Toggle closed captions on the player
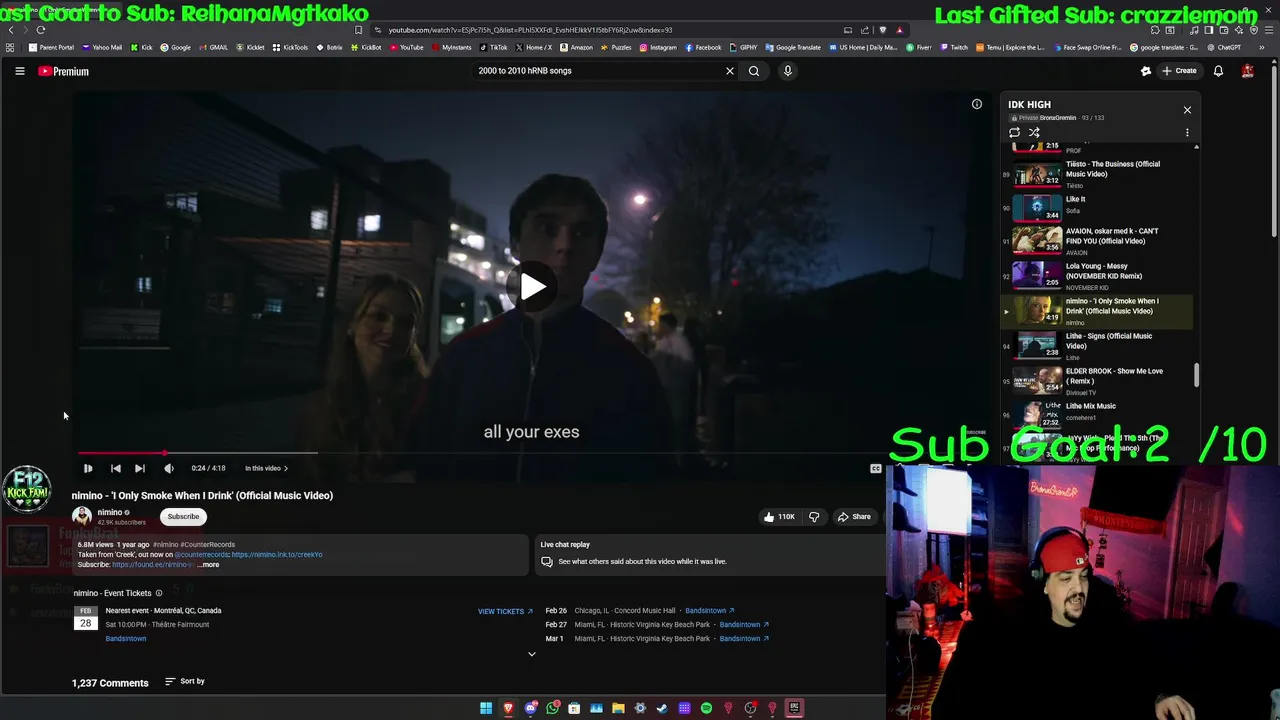Screen dimensions: 1280x720 pyautogui.click(x=876, y=468)
